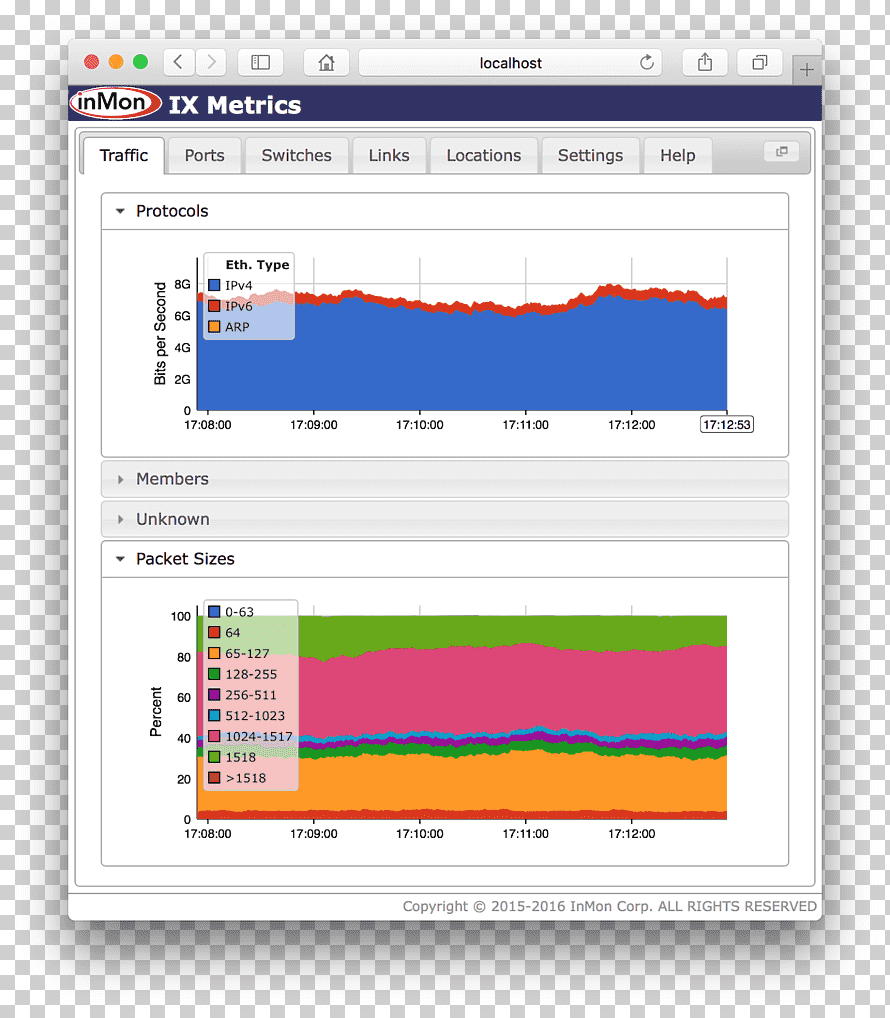Screen dimensions: 890x1018
Task: Open the Settings tab
Action: tap(590, 156)
